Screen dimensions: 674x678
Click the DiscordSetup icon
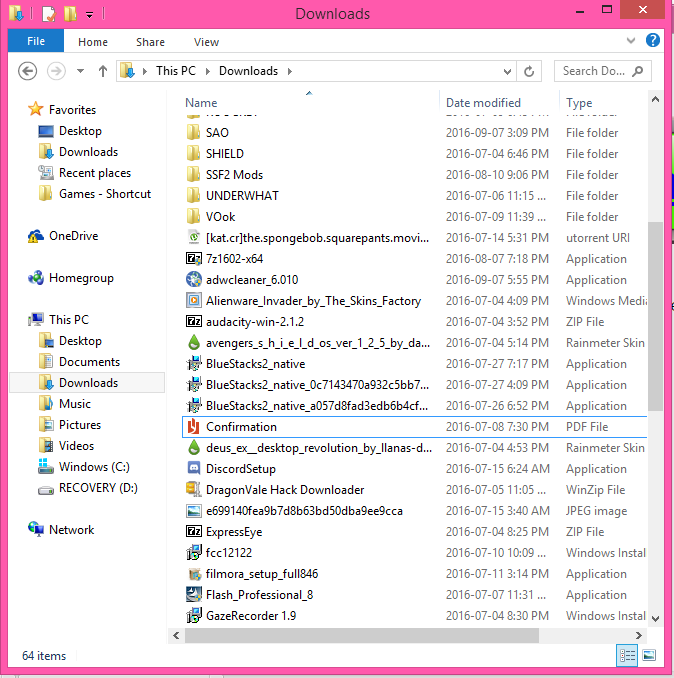click(x=194, y=469)
